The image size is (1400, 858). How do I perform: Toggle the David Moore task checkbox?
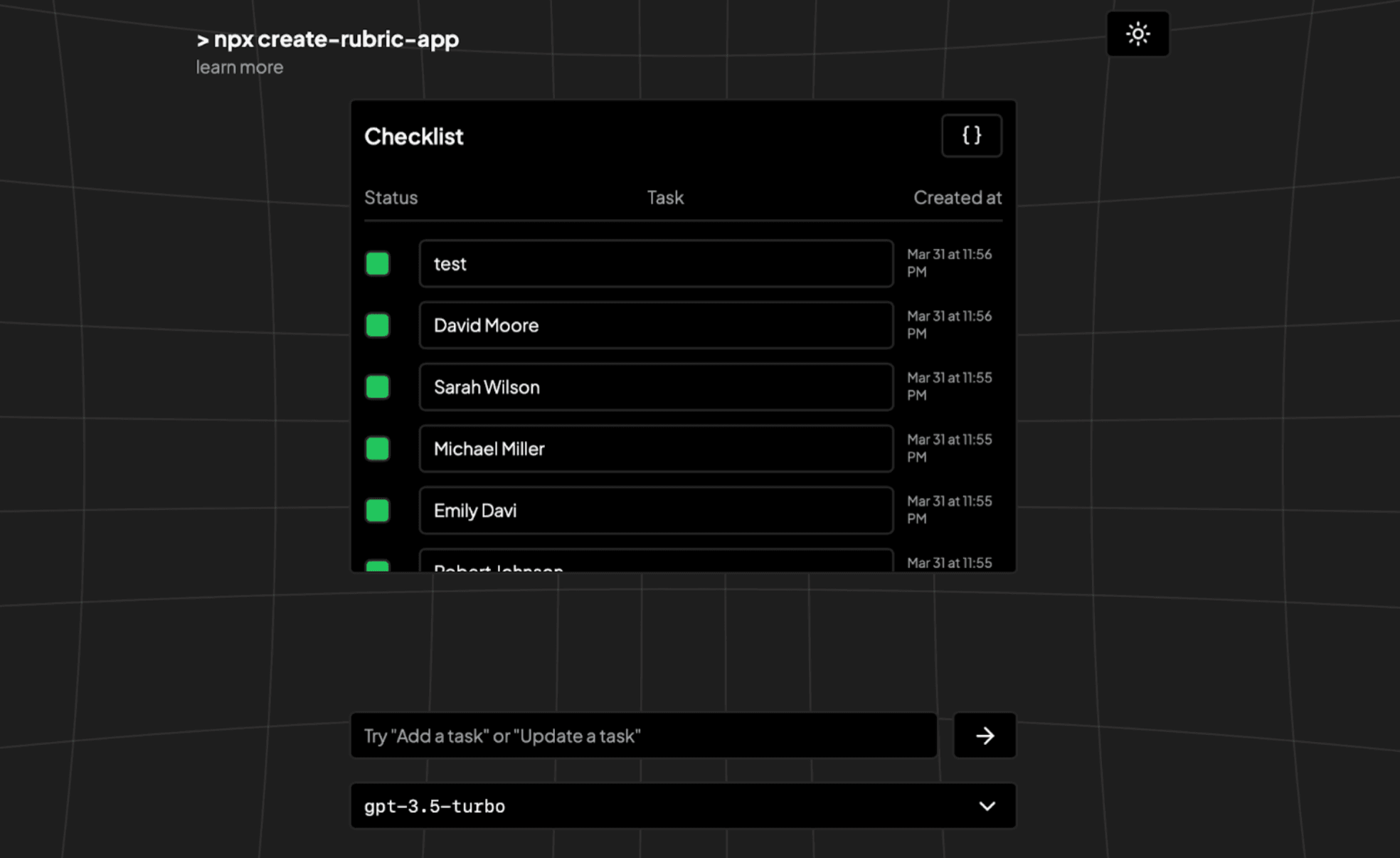pyautogui.click(x=377, y=326)
